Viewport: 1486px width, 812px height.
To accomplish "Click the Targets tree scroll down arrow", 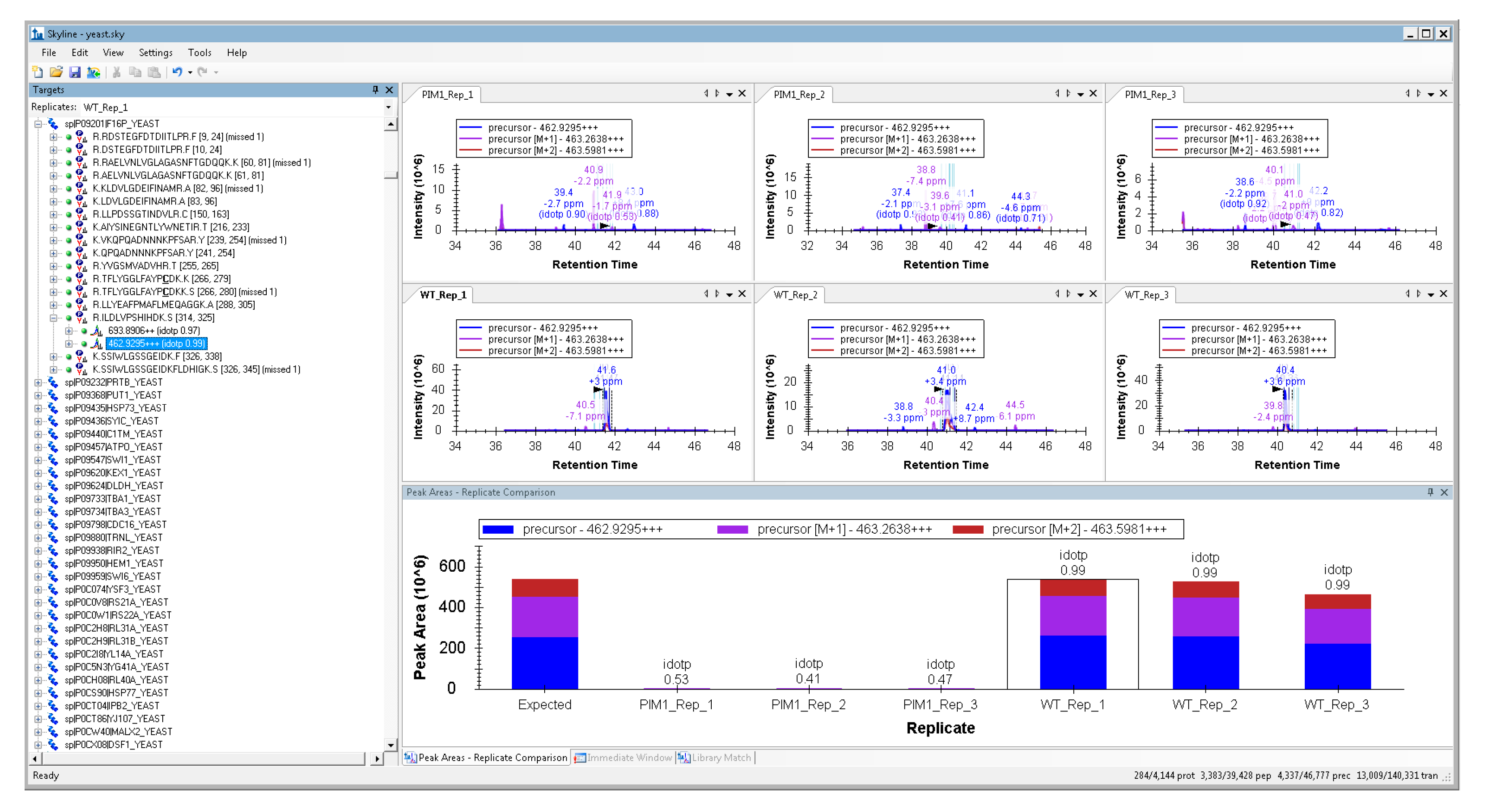I will (x=391, y=745).
